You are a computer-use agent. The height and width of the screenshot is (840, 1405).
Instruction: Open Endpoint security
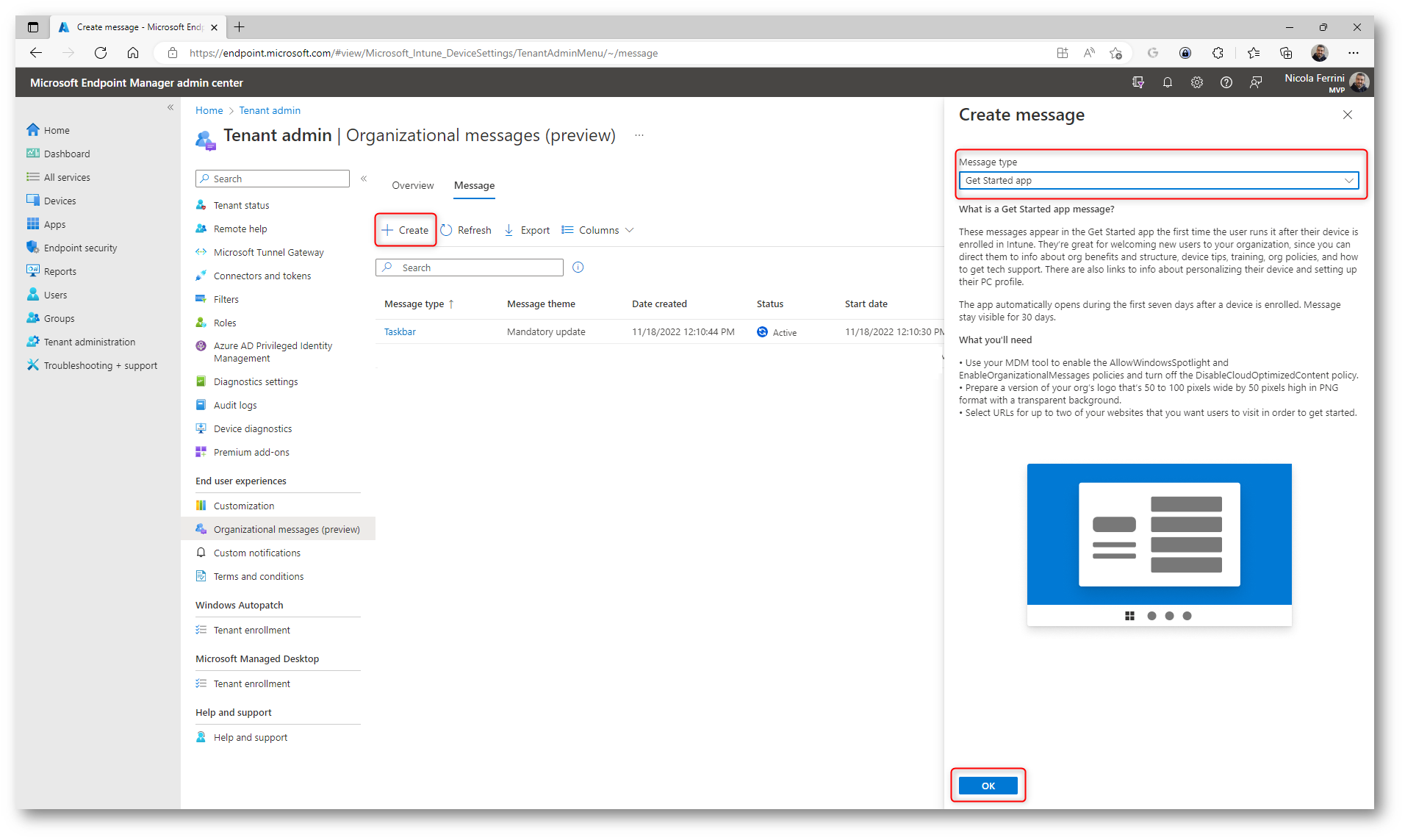72,248
